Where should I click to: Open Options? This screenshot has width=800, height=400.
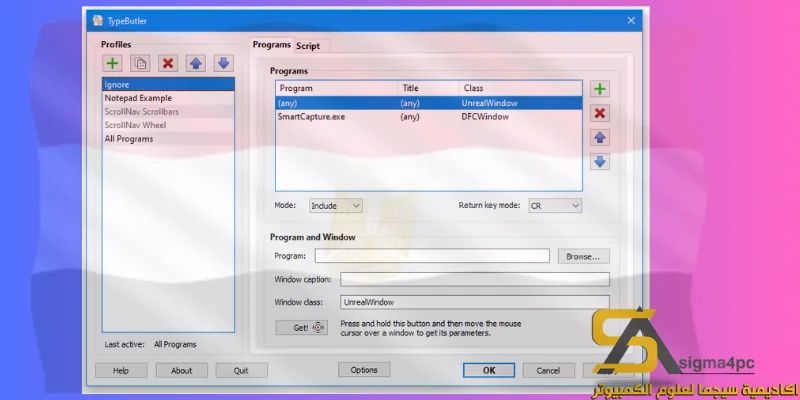tap(364, 370)
